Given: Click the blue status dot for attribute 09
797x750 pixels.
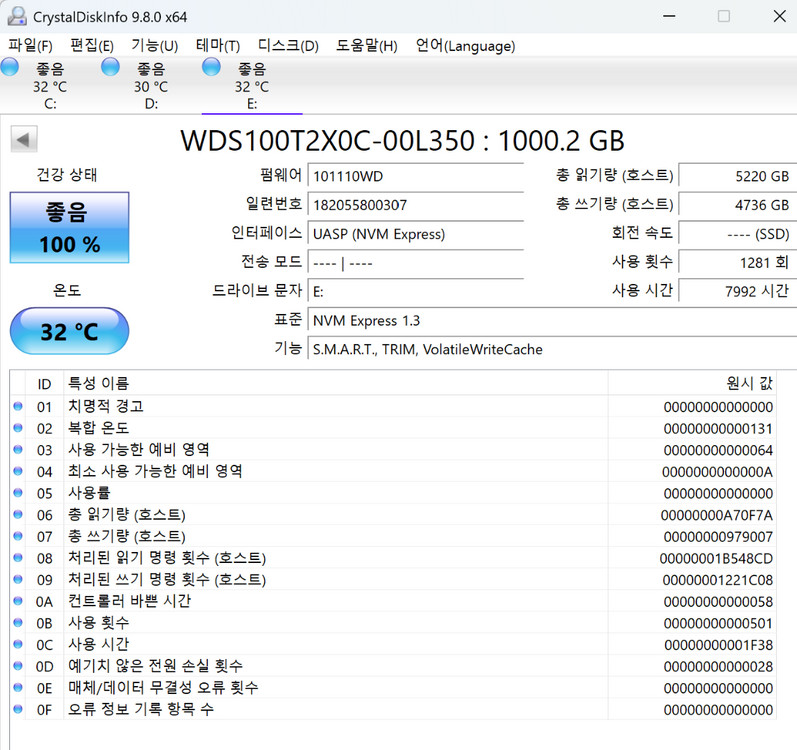Looking at the screenshot, I should pyautogui.click(x=18, y=579).
